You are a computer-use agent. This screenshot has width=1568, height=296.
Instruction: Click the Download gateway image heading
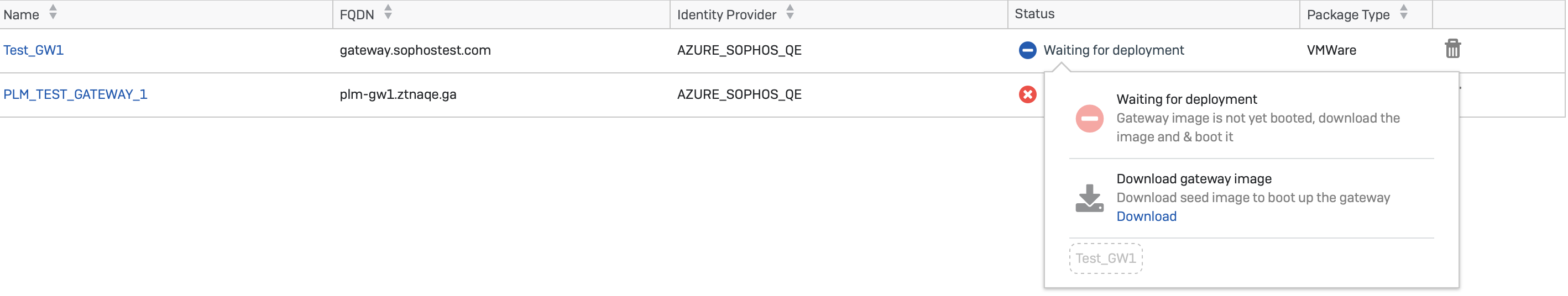(1194, 179)
